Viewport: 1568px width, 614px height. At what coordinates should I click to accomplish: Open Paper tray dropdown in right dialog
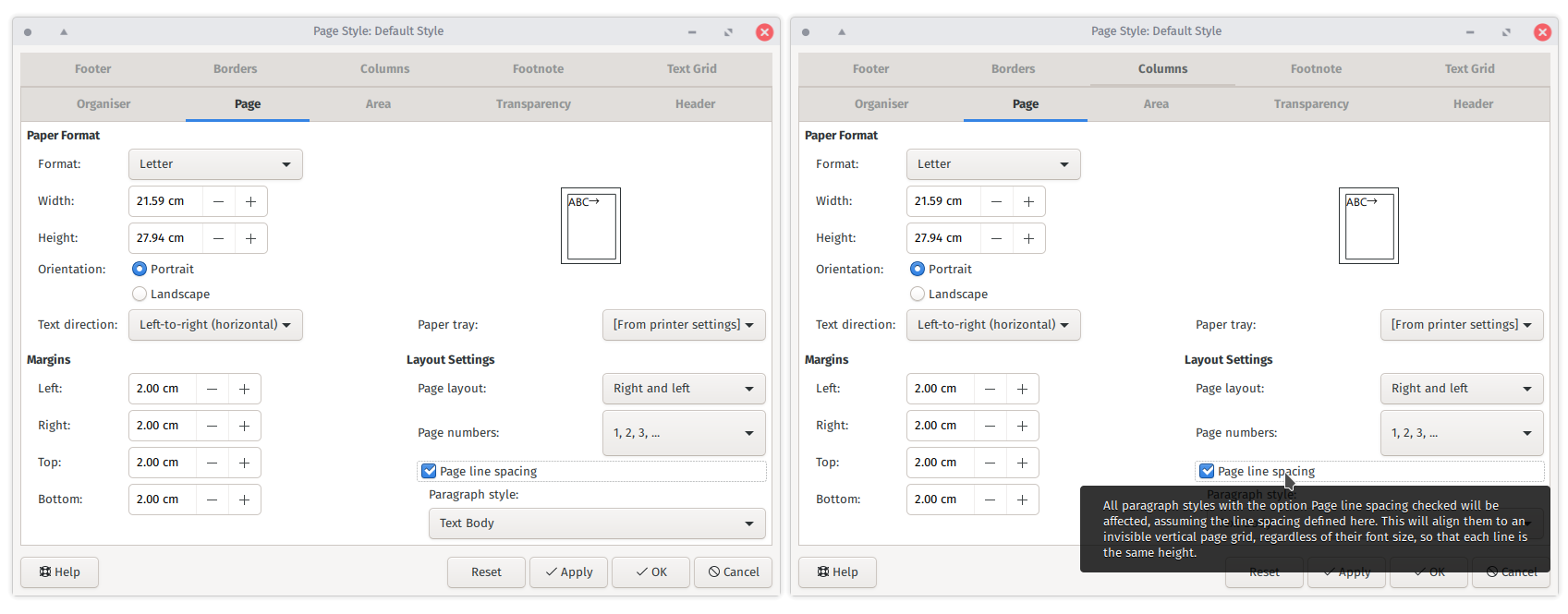click(1461, 325)
